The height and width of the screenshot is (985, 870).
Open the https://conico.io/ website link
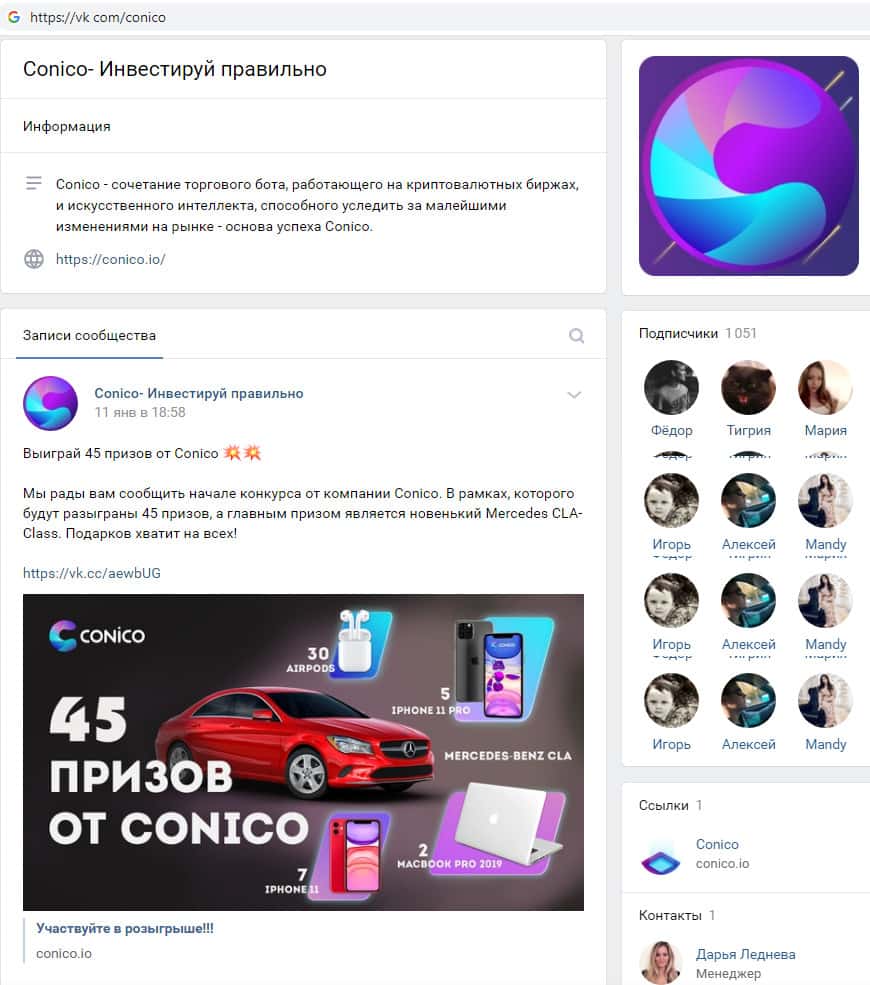[111, 259]
